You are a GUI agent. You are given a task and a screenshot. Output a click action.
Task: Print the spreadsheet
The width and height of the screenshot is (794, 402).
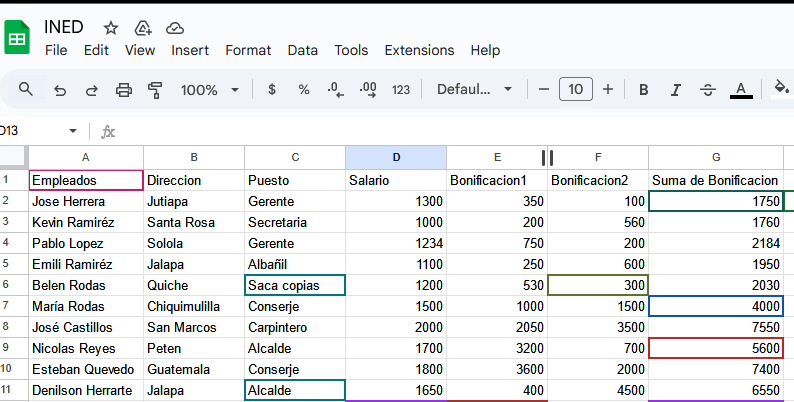[124, 90]
